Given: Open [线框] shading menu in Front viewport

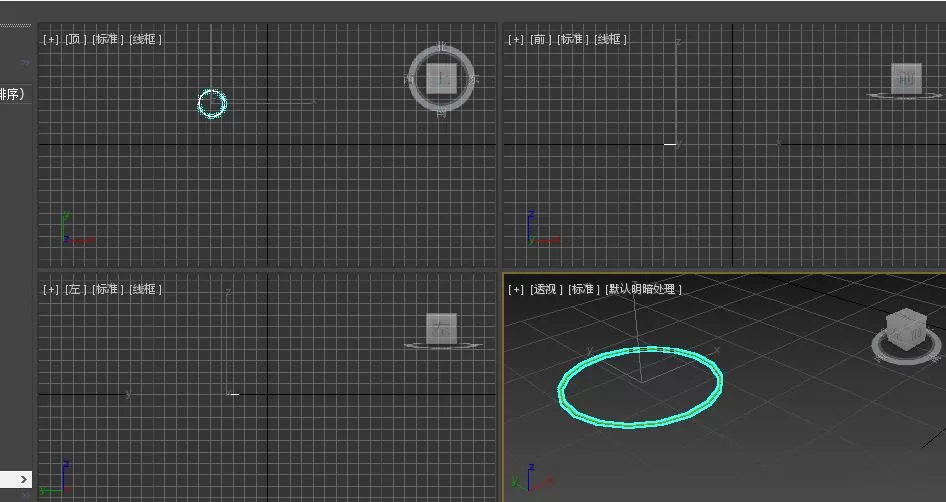Looking at the screenshot, I should (611, 39).
